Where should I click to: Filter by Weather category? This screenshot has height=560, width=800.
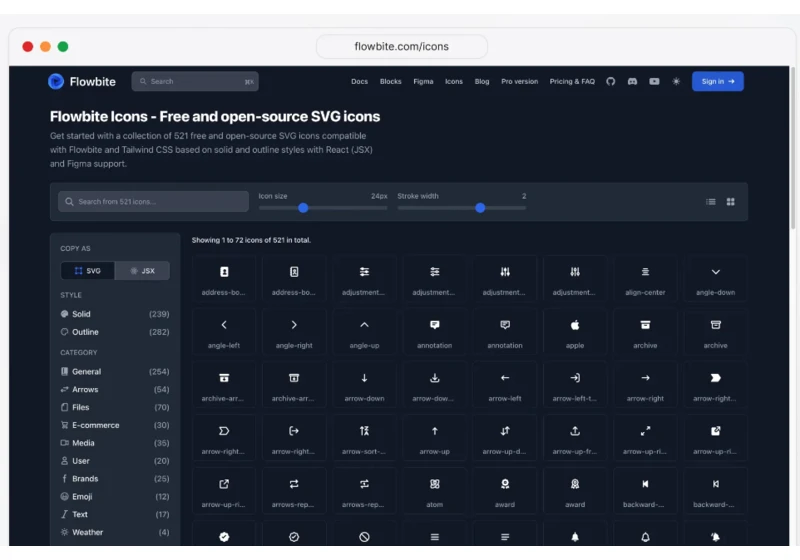(115, 532)
